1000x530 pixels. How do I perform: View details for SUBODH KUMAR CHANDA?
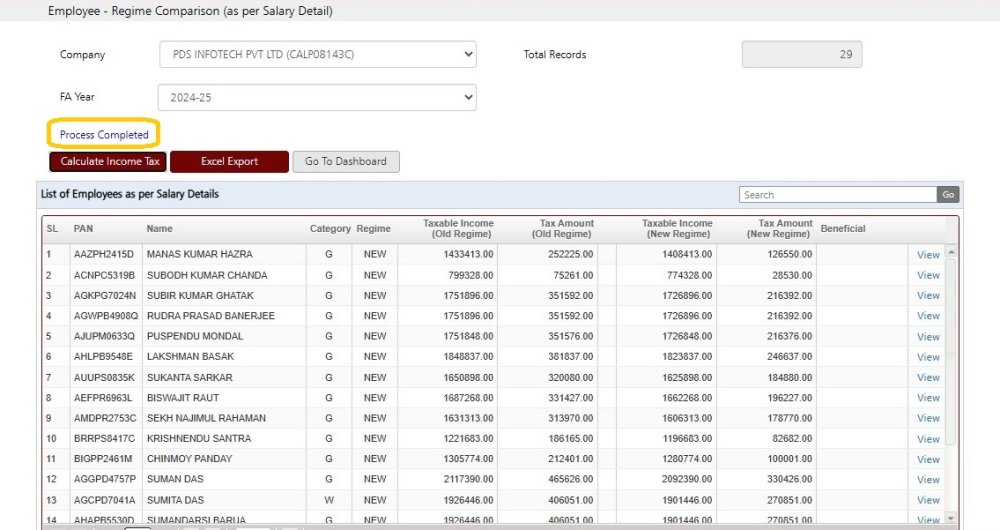click(x=928, y=275)
